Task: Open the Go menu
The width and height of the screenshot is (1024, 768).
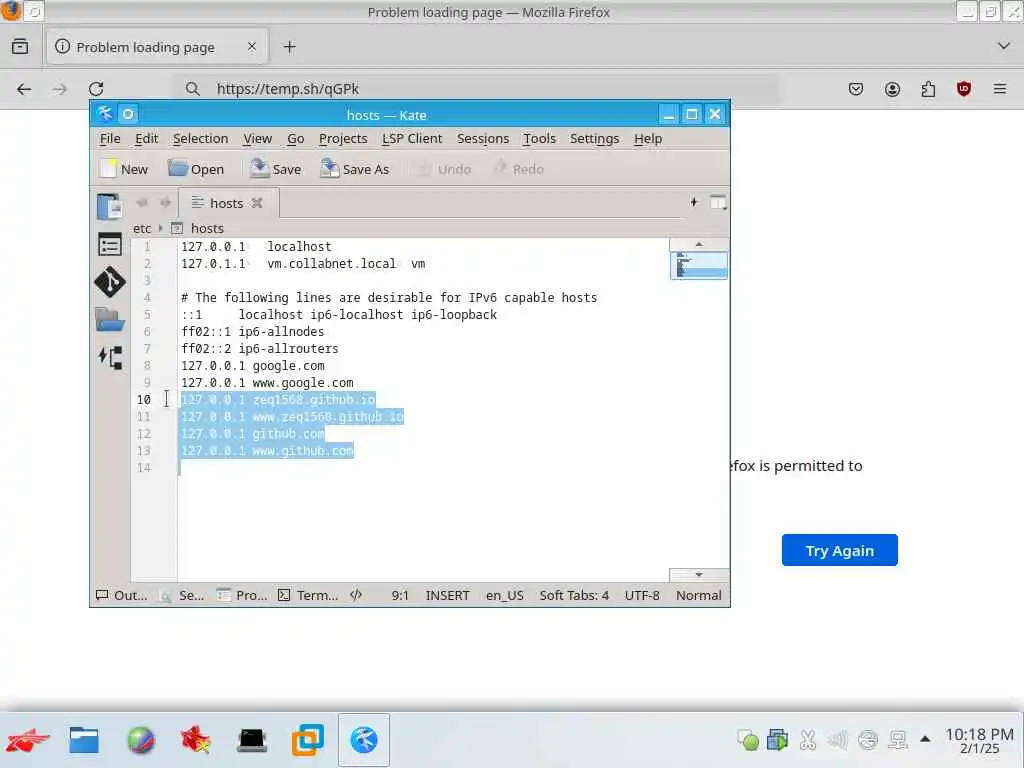Action: click(x=295, y=138)
